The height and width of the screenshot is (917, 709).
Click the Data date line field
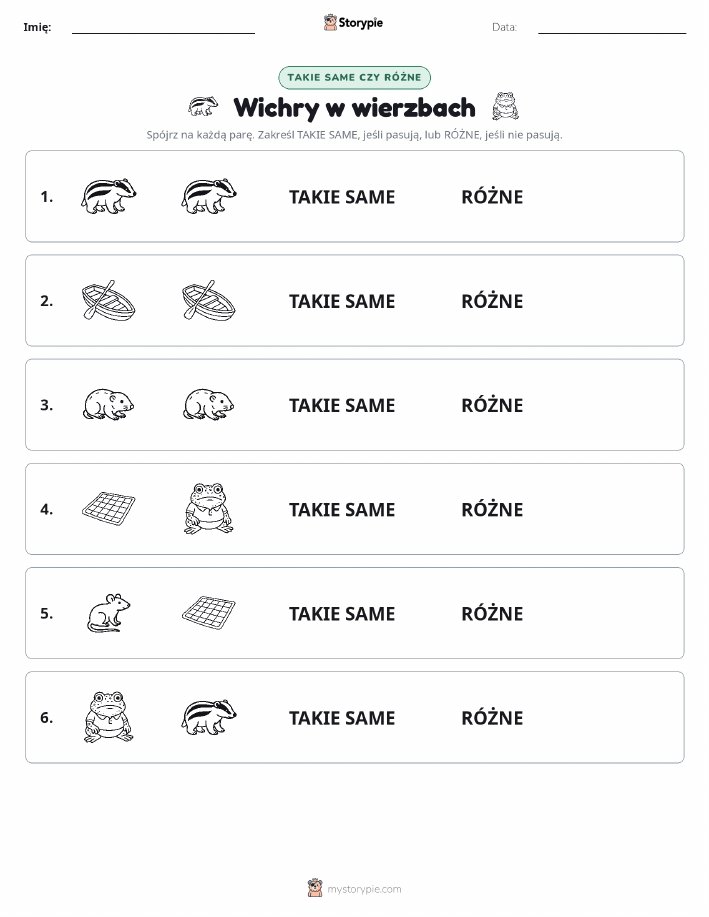(612, 27)
